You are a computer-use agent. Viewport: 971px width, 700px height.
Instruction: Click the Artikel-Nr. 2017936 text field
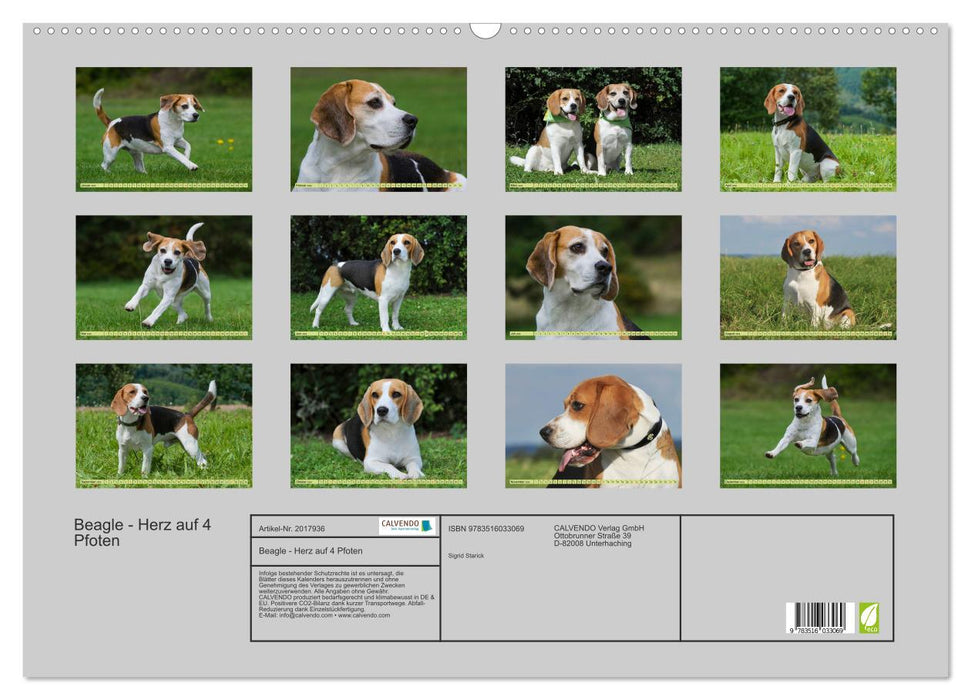coord(292,529)
